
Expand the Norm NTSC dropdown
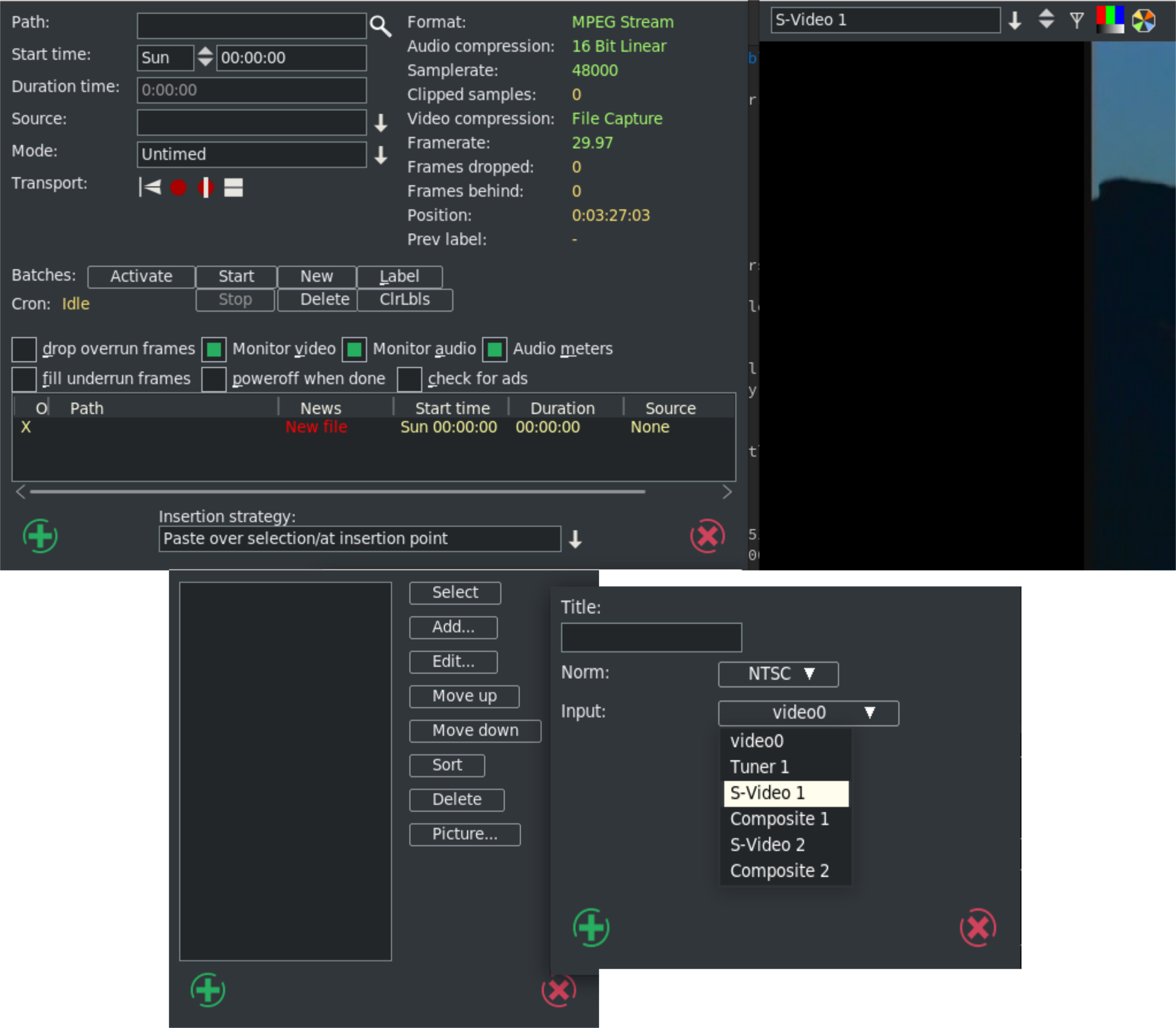pos(778,674)
